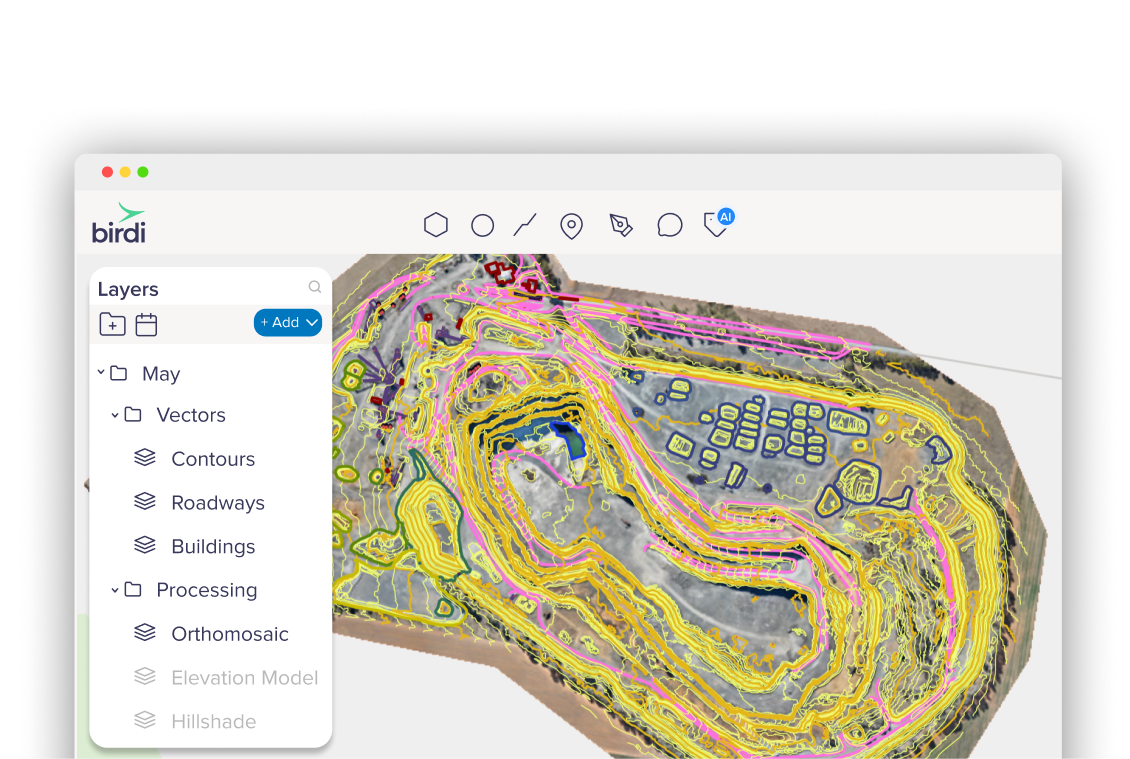Select the May folder label
1130x759 pixels.
pos(161,374)
